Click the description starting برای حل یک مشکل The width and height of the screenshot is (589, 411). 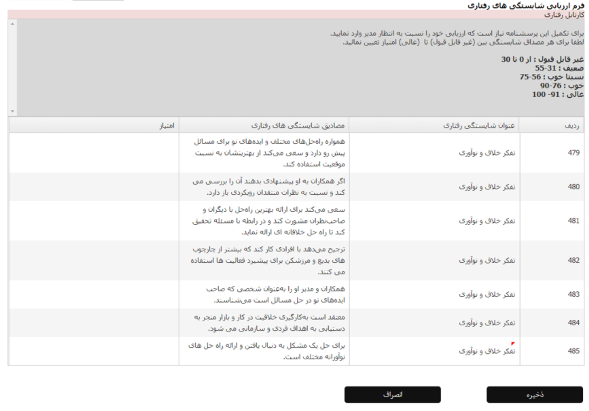click(267, 351)
